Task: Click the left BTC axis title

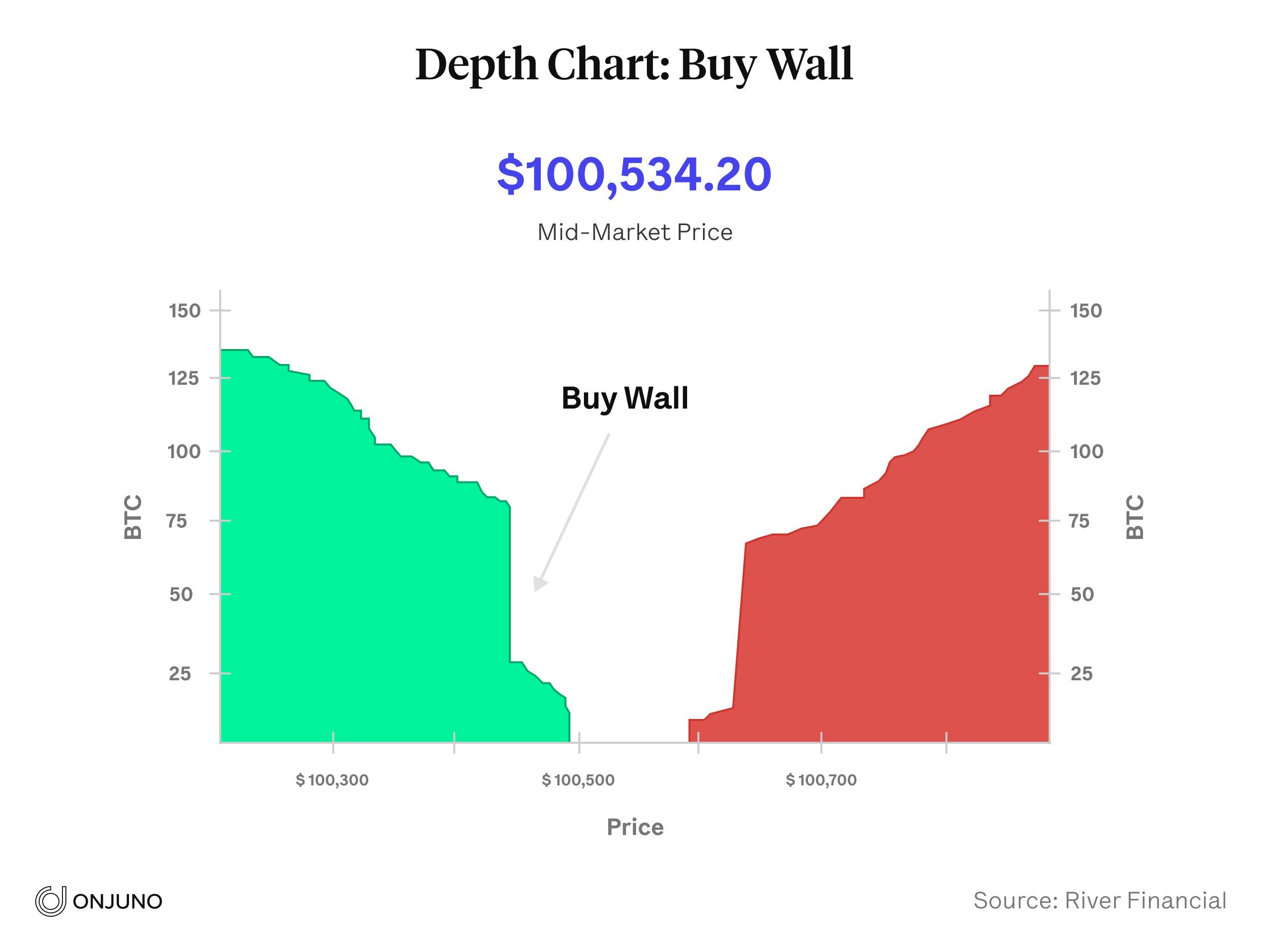Action: tap(132, 517)
